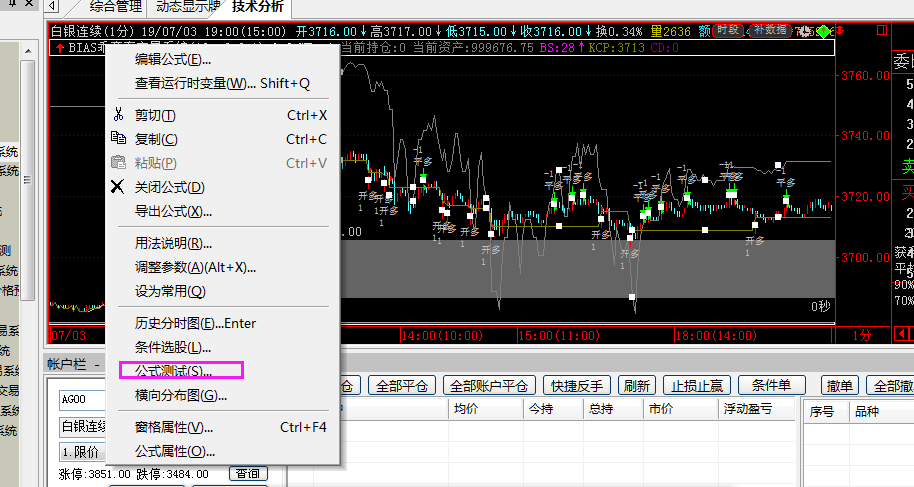The image size is (914, 487).
Task: Open the 1.限价 order type dropdown
Action: click(x=82, y=452)
